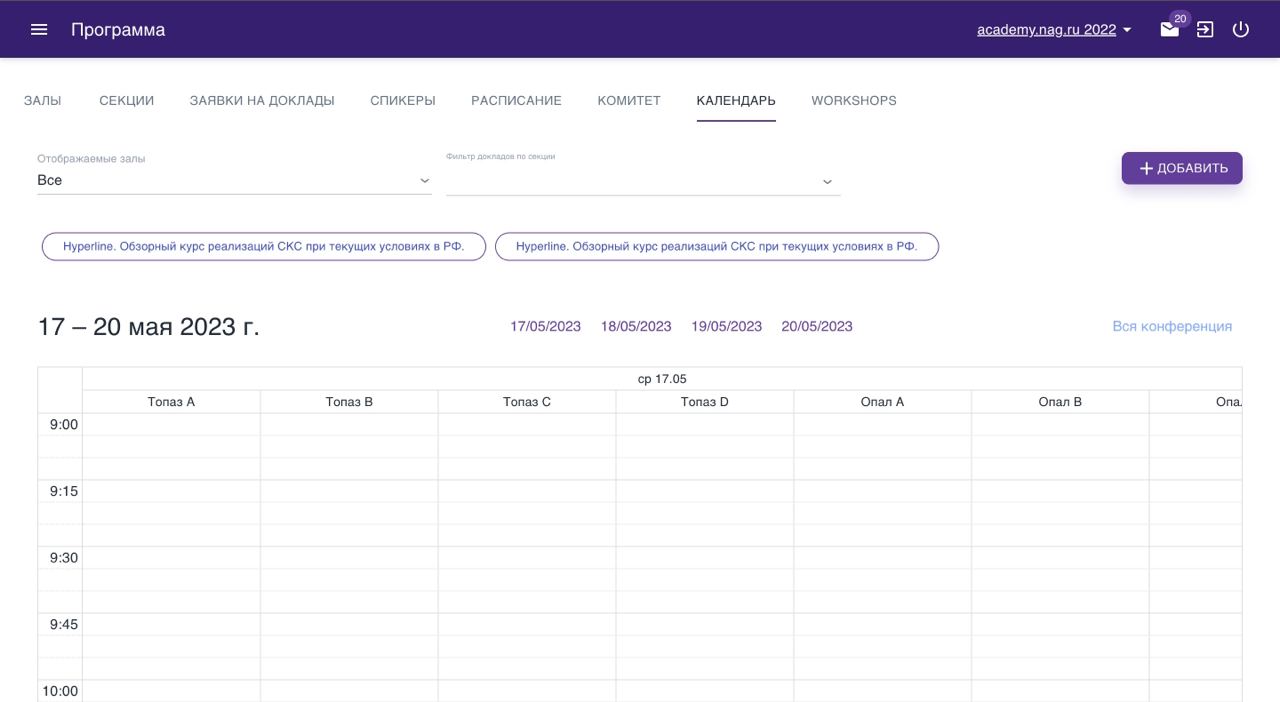
Task: Select the second Hyperline talk chip
Action: (716, 247)
